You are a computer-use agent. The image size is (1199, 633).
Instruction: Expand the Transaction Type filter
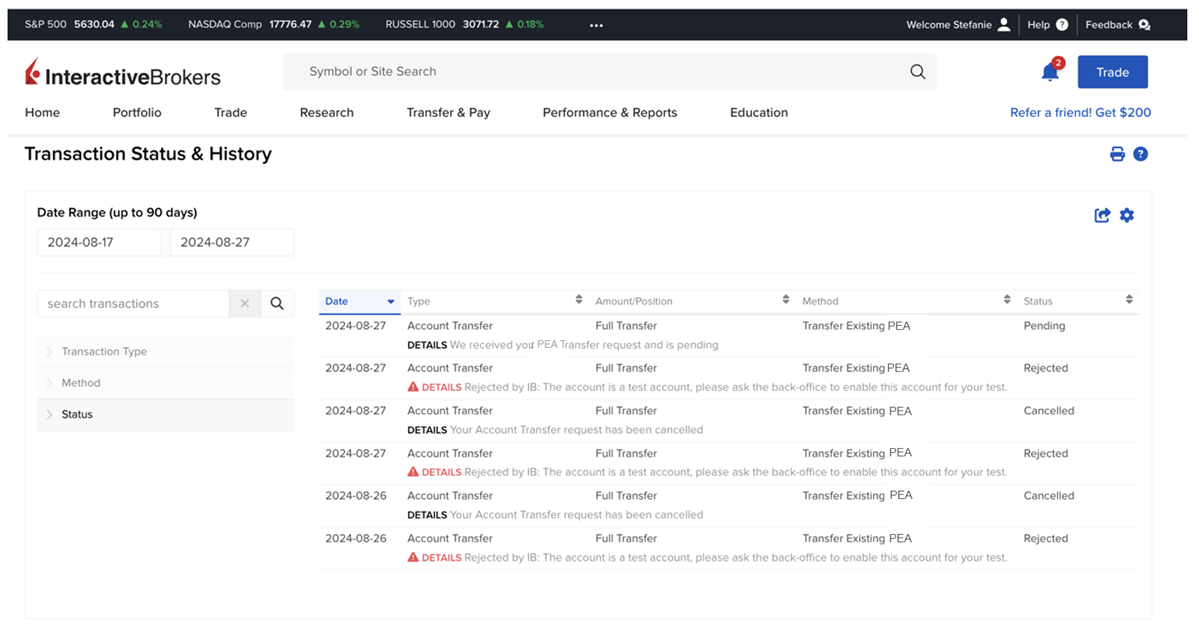[x=165, y=352]
